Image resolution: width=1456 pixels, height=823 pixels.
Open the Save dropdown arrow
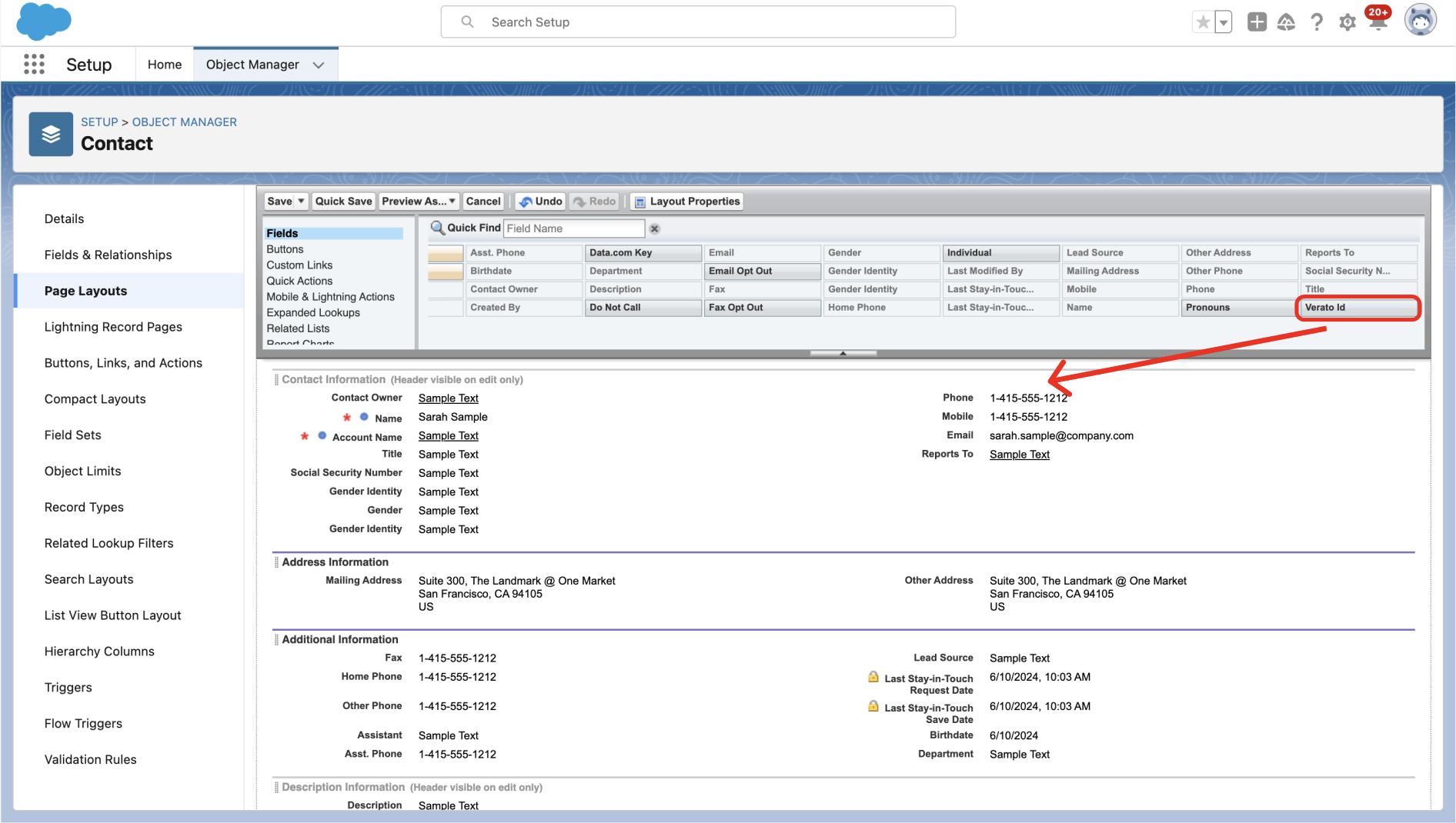[x=301, y=202]
